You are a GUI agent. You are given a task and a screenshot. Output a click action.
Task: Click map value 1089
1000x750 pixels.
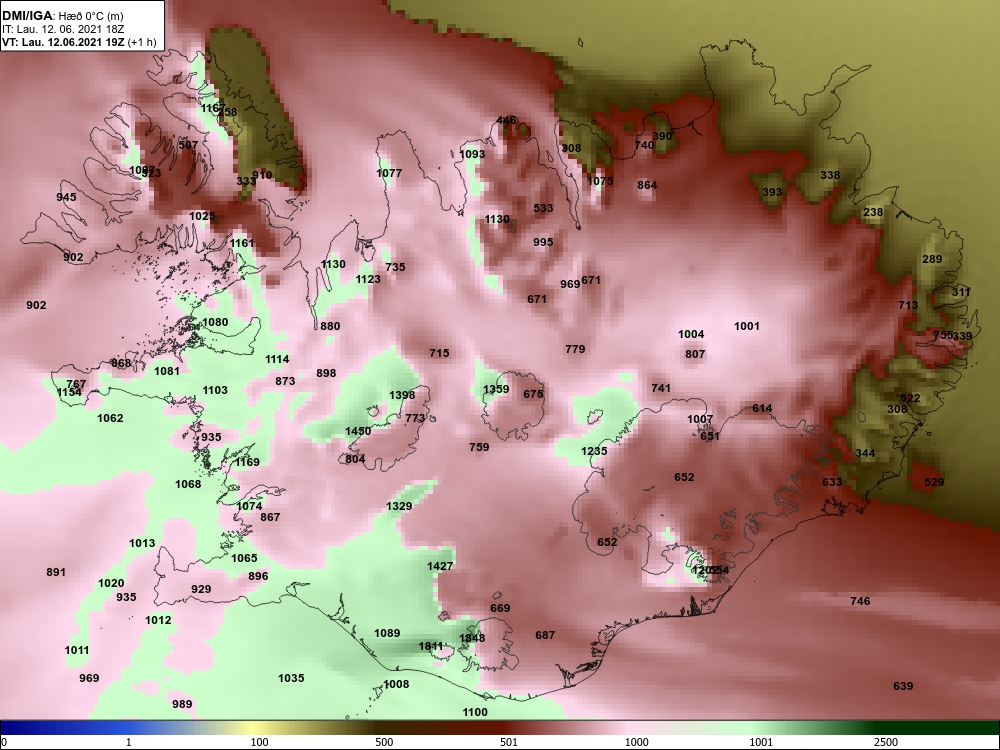click(x=387, y=633)
